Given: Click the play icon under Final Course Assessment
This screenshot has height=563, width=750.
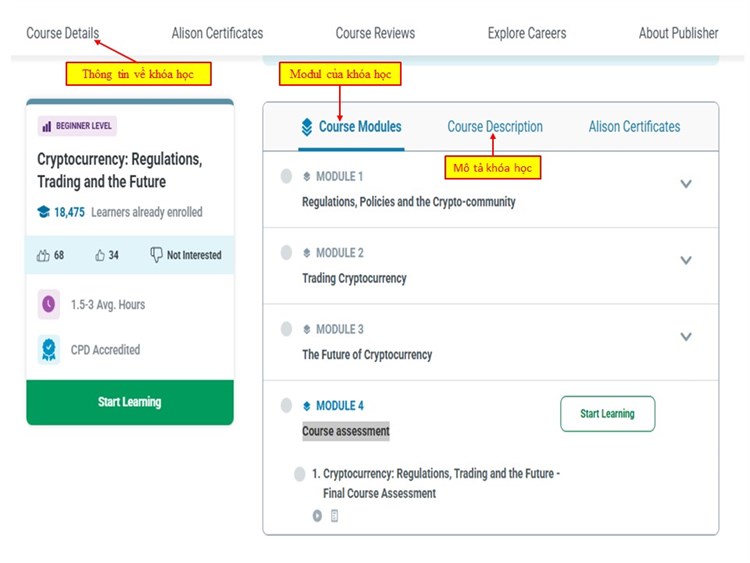Looking at the screenshot, I should [x=317, y=516].
